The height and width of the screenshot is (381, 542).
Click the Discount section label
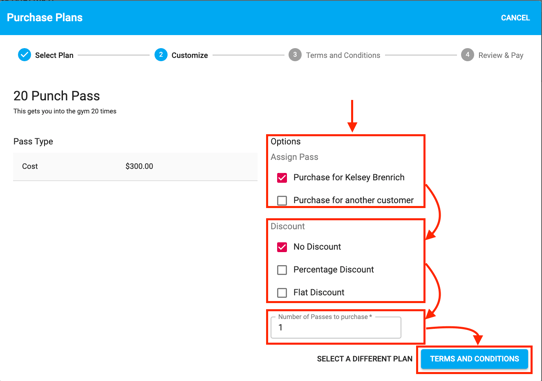[x=288, y=226]
